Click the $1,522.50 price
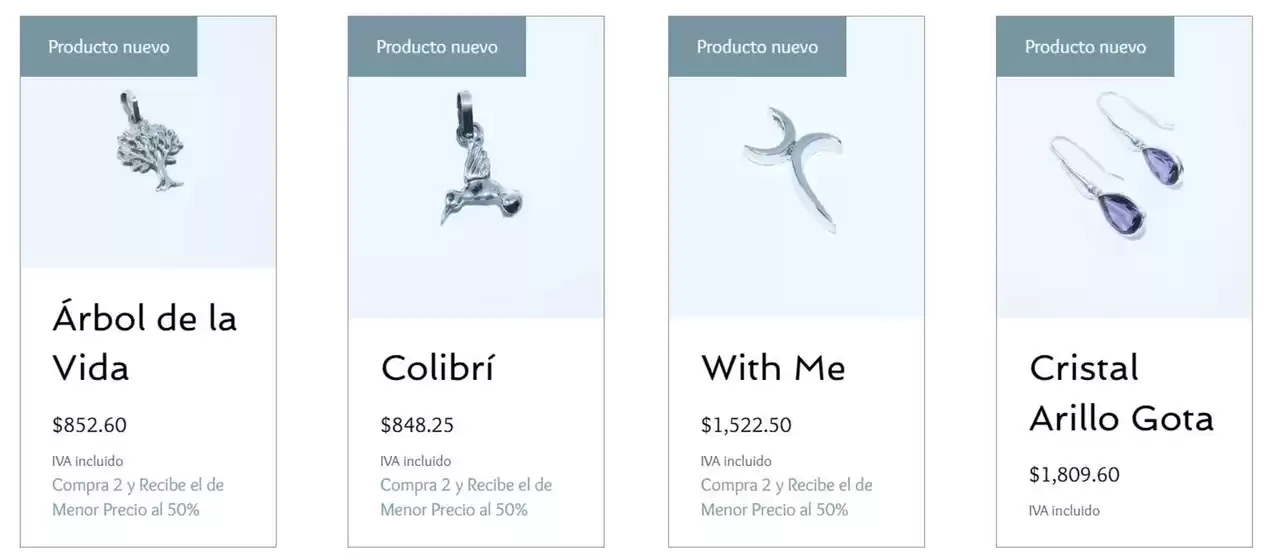 pos(746,425)
